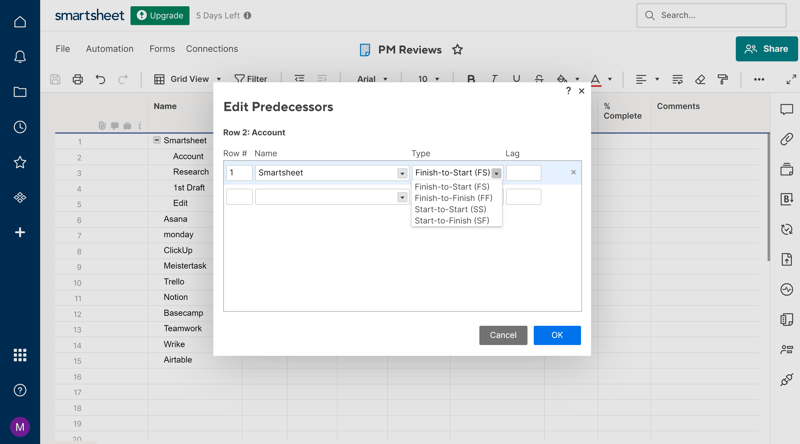The image size is (800, 444).
Task: Click the Search box at top
Action: pos(711,15)
